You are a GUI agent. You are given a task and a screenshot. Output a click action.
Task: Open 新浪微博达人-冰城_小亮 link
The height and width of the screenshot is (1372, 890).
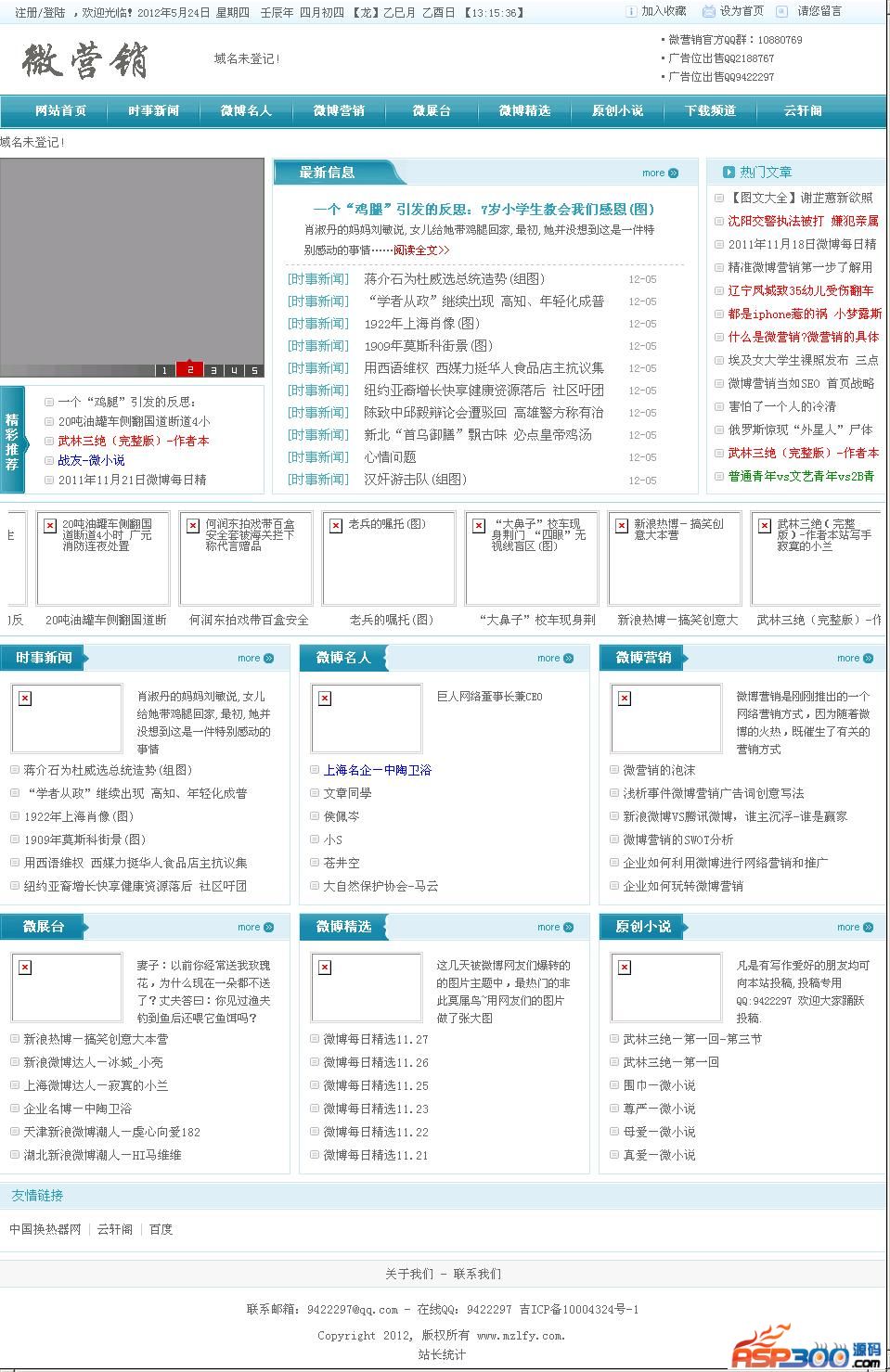(93, 1062)
